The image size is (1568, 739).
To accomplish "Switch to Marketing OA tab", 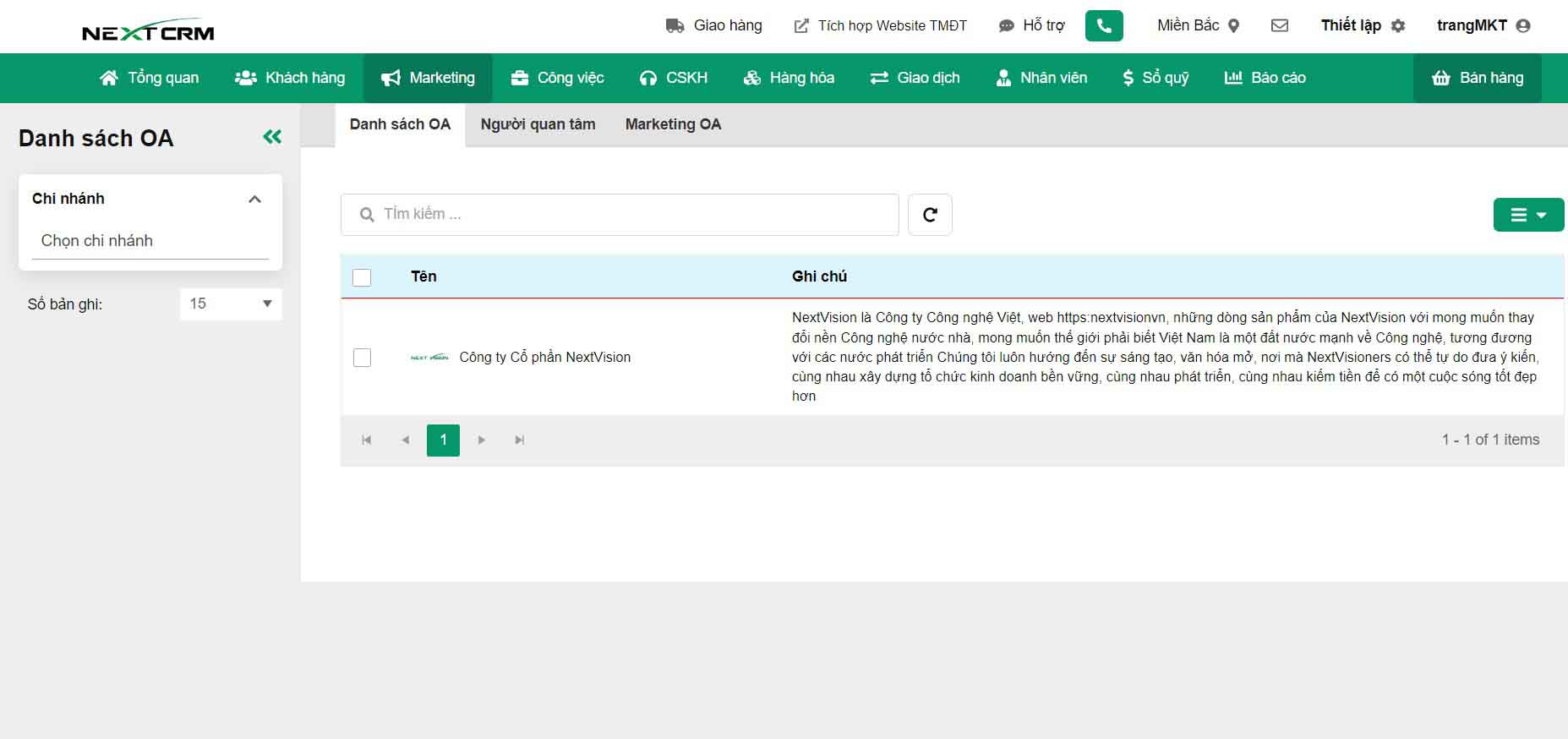I will tap(673, 124).
